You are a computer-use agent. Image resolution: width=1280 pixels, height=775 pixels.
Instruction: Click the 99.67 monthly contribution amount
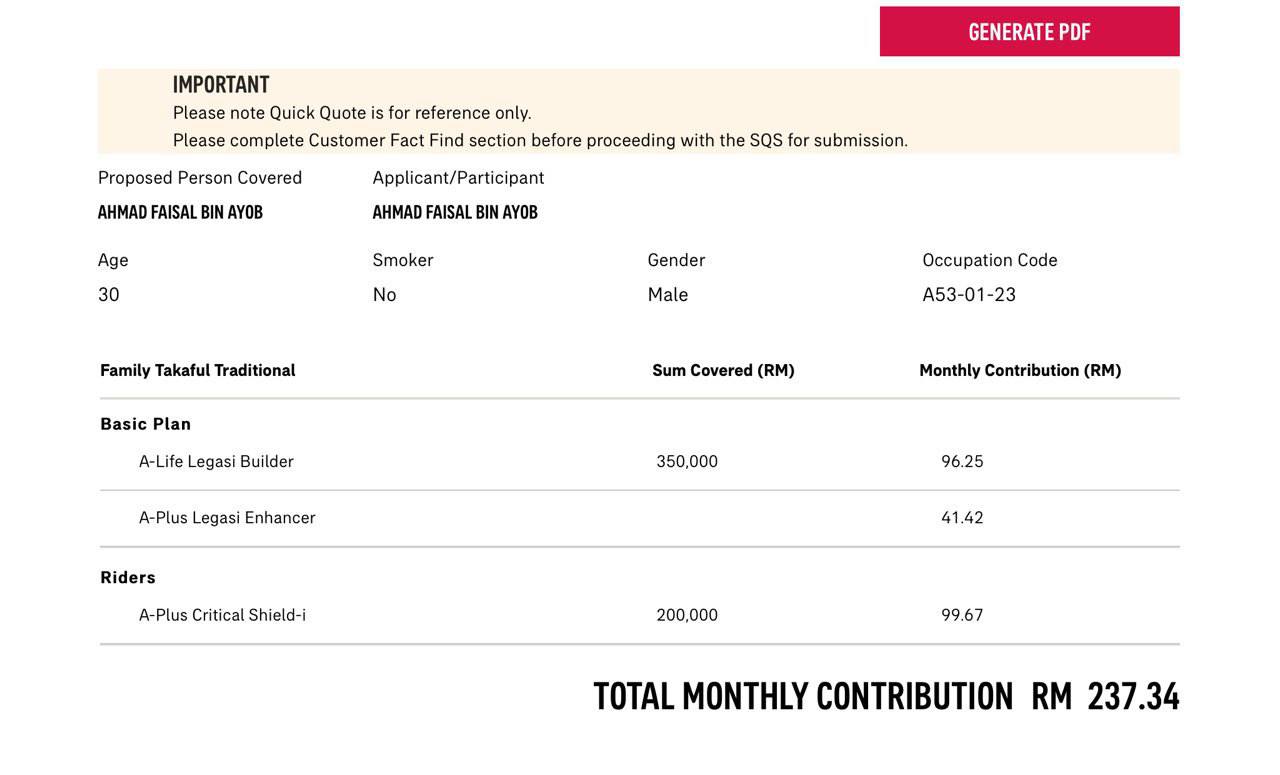(962, 615)
